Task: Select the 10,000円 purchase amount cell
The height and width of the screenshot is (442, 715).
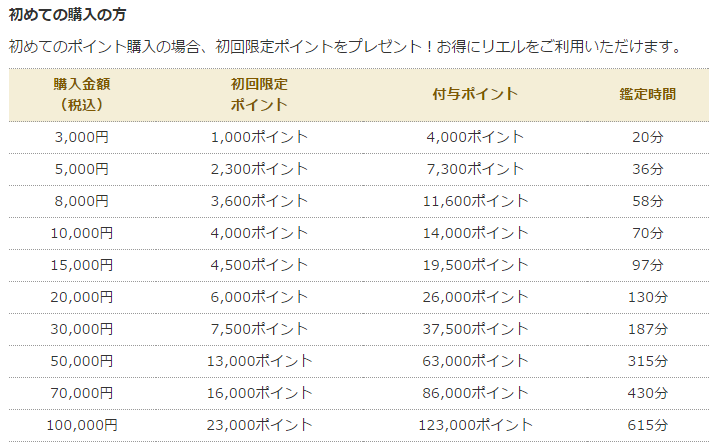Action: coord(82,233)
